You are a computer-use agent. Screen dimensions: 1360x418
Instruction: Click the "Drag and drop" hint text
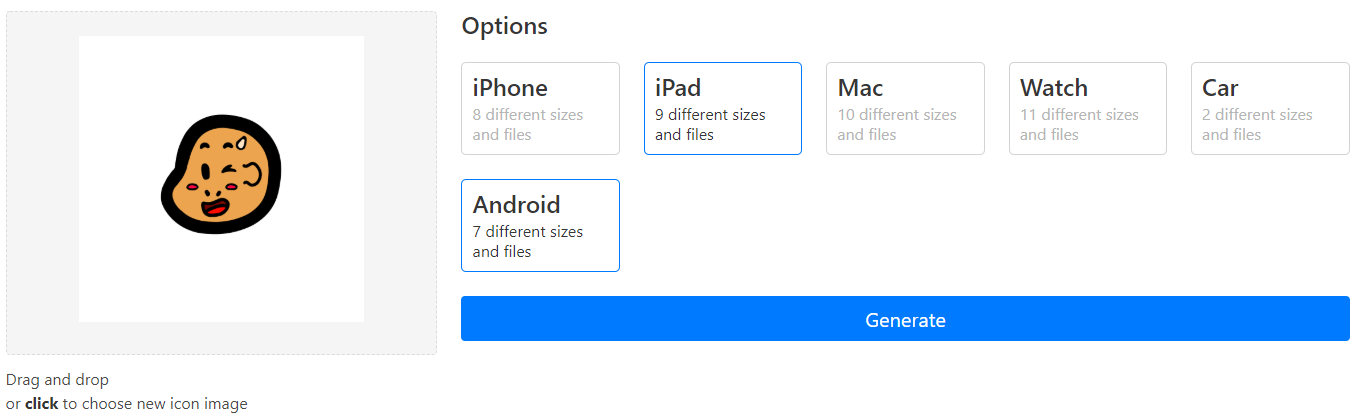[57, 380]
